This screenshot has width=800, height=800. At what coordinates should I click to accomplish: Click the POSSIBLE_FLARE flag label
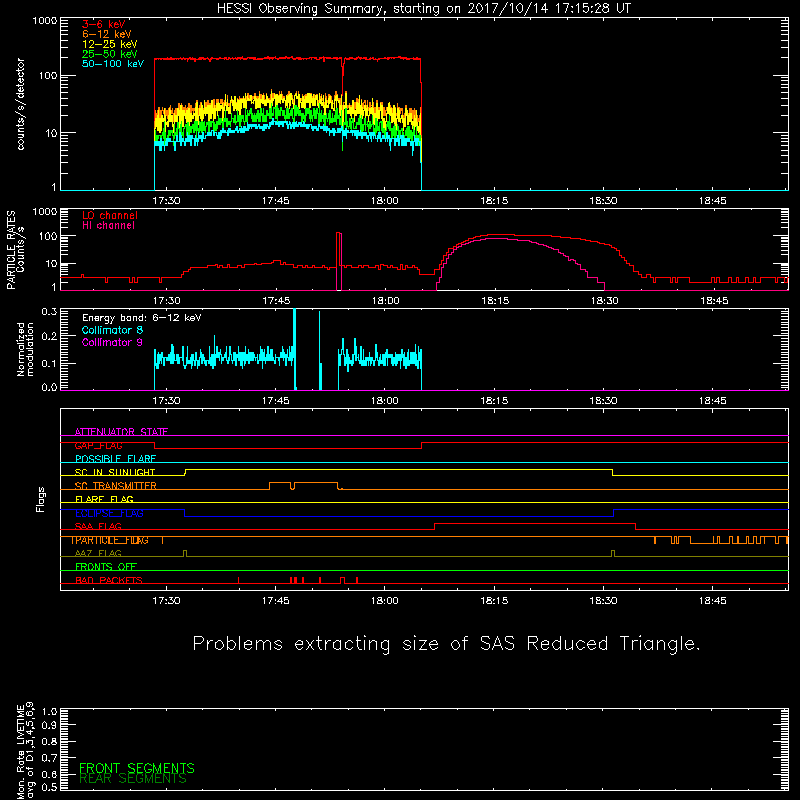click(x=115, y=459)
